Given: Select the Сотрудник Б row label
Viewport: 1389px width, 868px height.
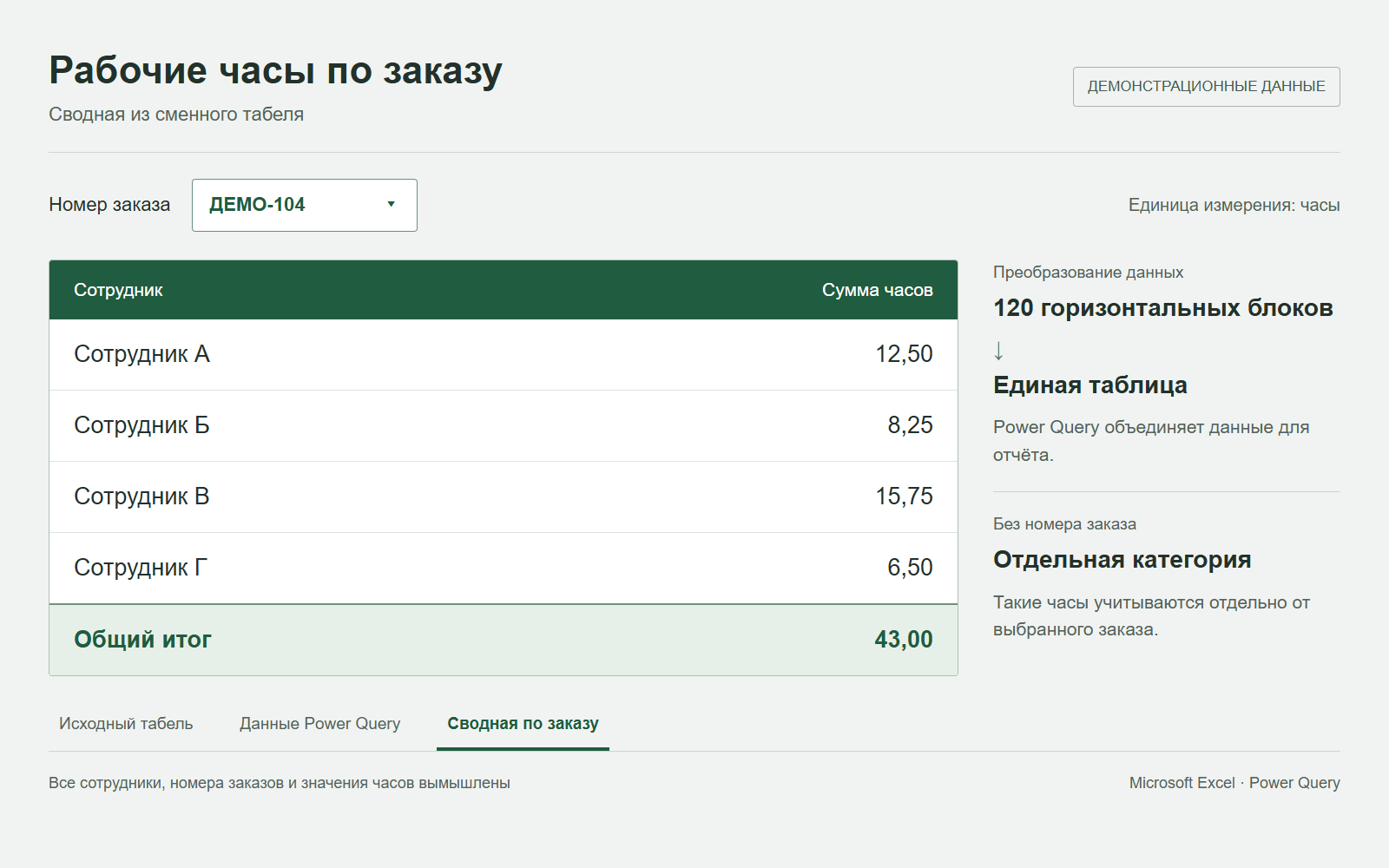Looking at the screenshot, I should (142, 425).
